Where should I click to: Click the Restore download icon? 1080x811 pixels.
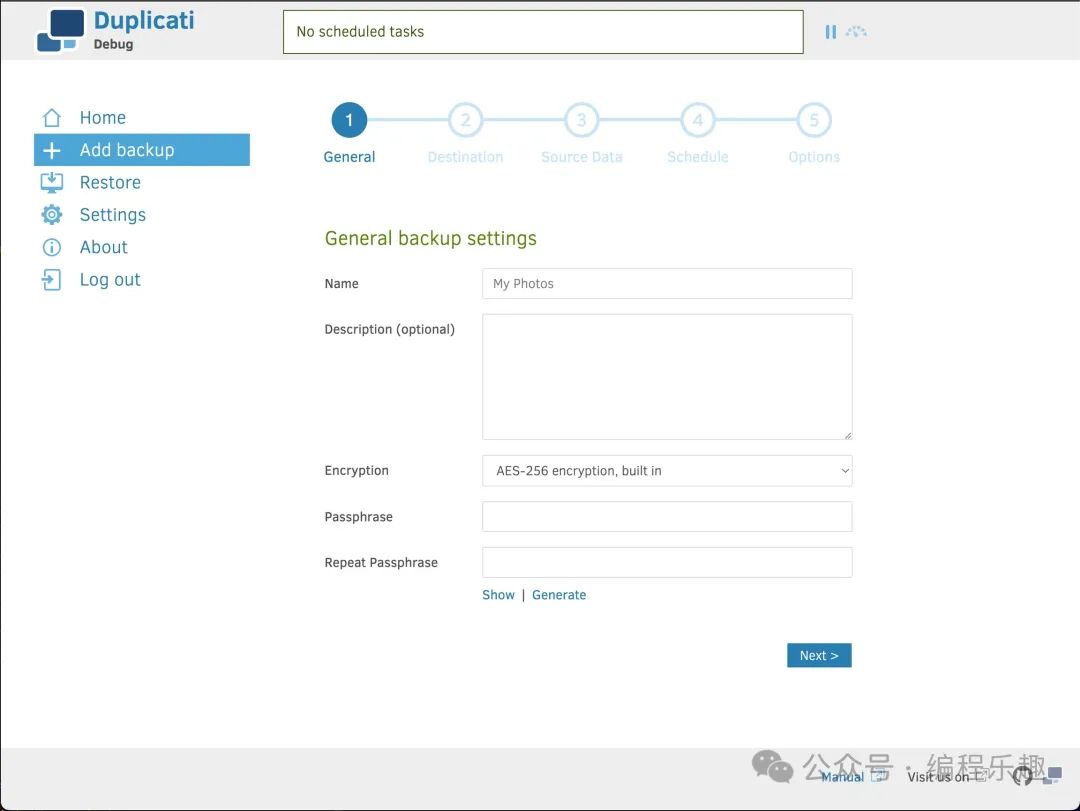(x=52, y=183)
